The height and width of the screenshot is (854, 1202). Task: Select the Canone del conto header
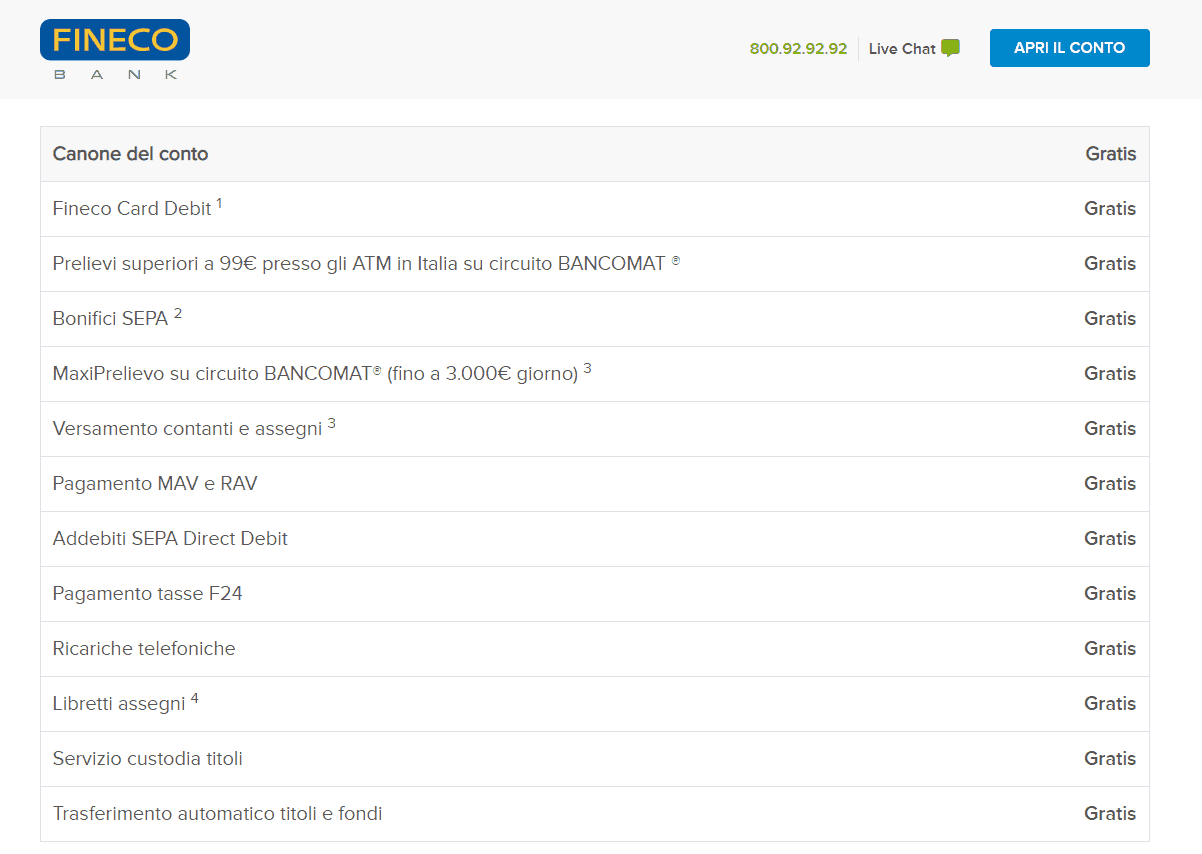131,154
